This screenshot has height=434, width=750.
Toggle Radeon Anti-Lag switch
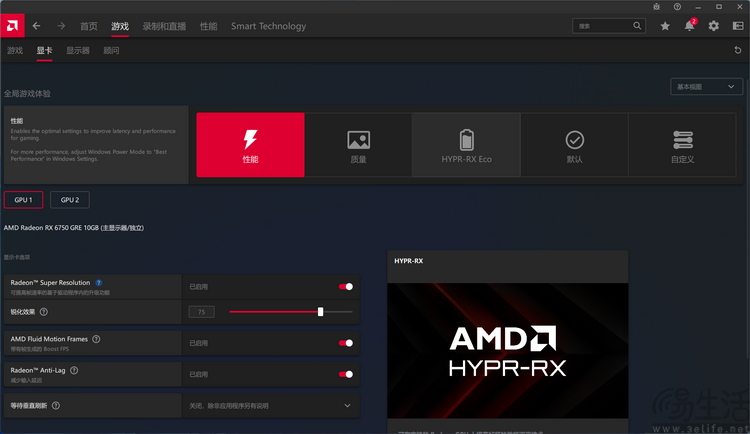click(346, 374)
